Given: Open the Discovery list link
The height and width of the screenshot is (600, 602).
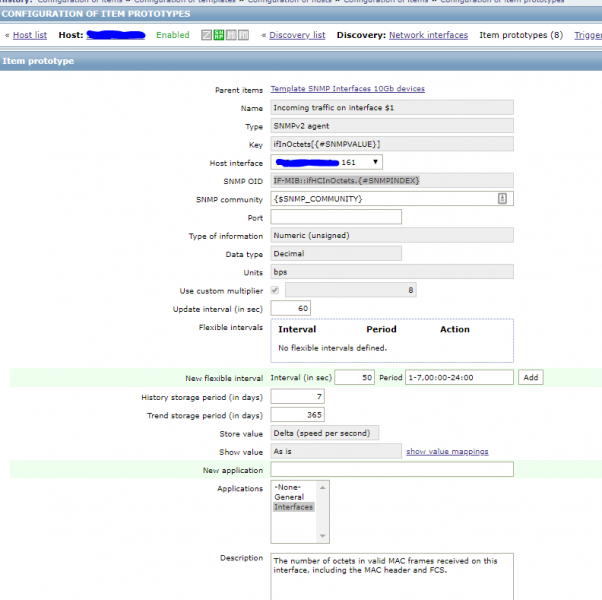Looking at the screenshot, I should tap(297, 35).
